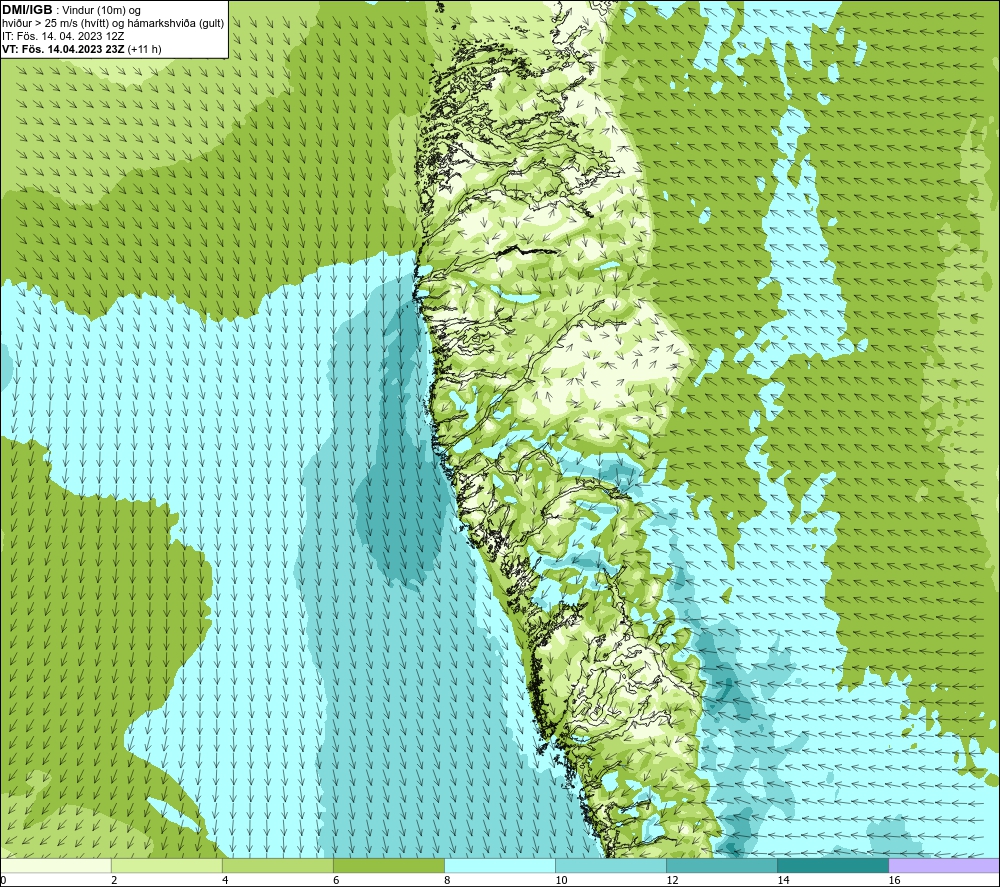The height and width of the screenshot is (887, 1000).
Task: Click the legend scale label 4
Action: pyautogui.click(x=225, y=881)
